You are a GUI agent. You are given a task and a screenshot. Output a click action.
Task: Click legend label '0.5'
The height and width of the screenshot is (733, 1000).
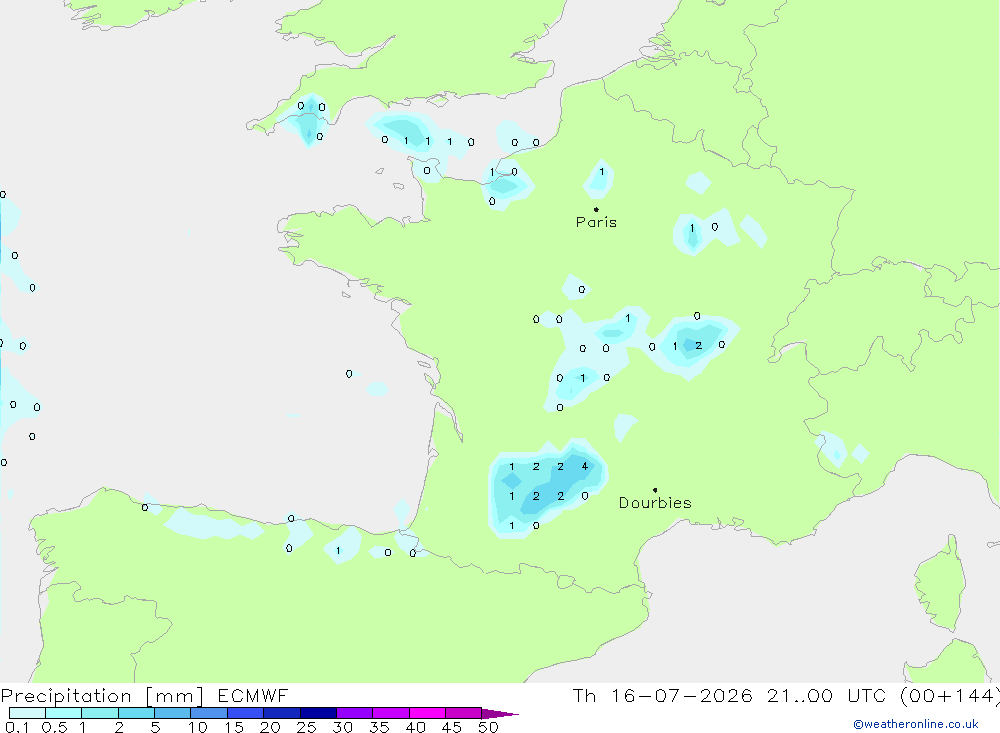54,727
